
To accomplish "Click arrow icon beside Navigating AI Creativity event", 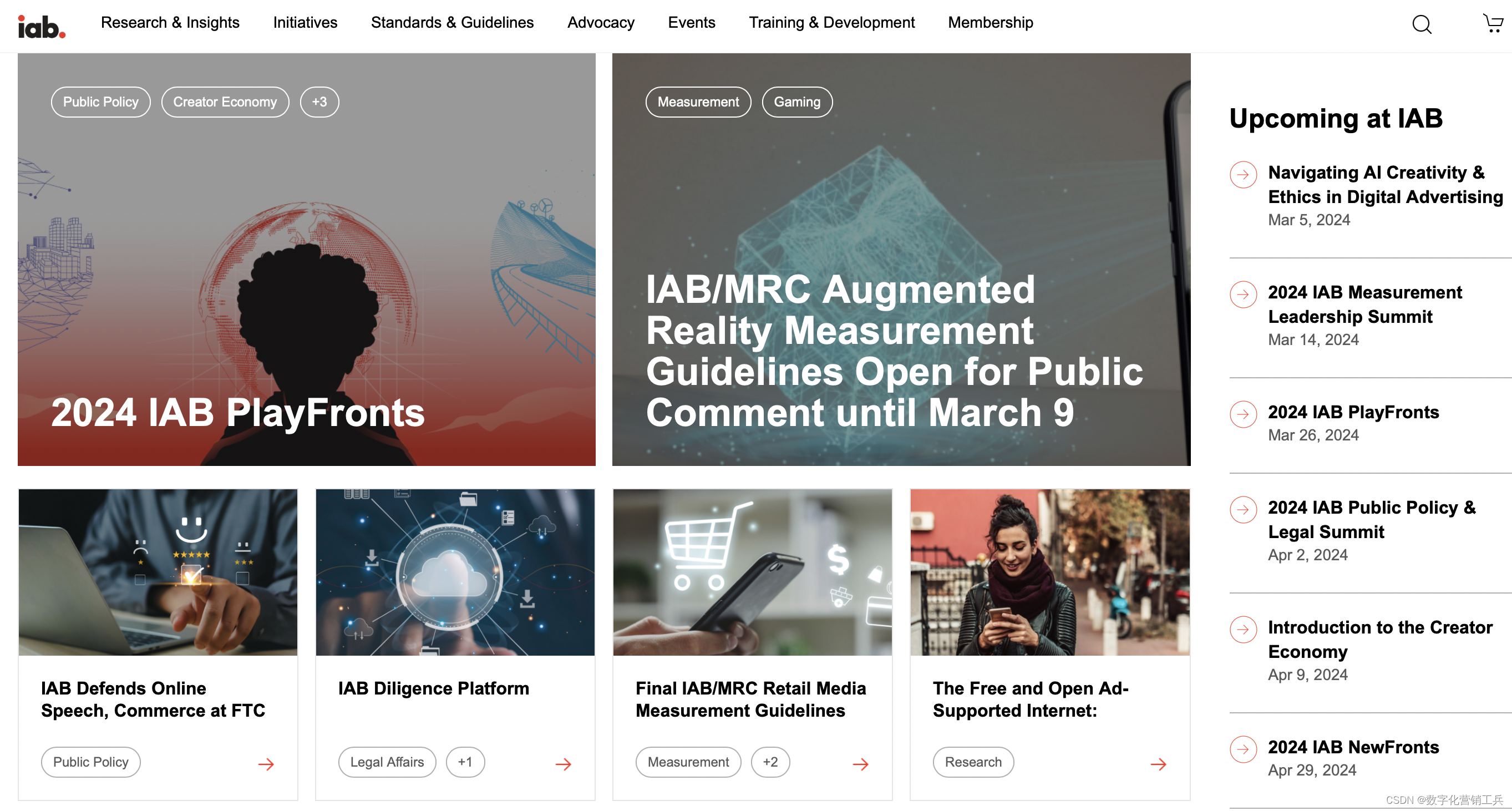I will pos(1242,174).
